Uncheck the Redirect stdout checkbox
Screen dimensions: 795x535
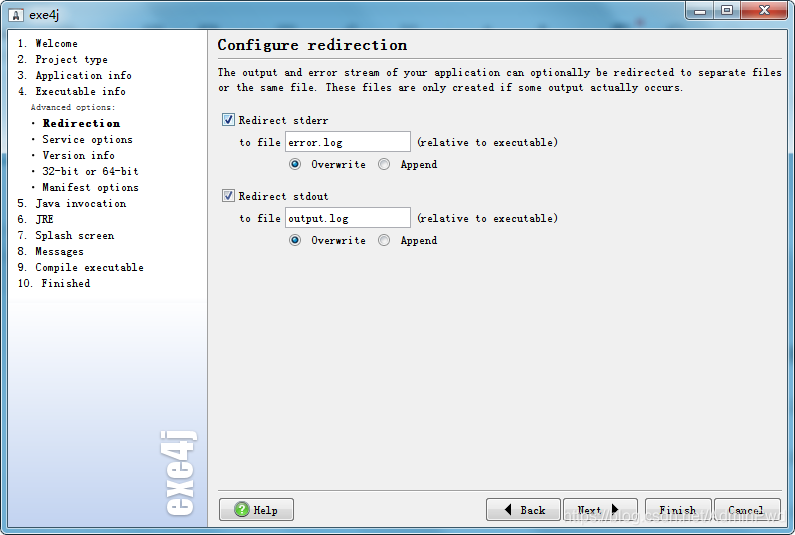(228, 196)
